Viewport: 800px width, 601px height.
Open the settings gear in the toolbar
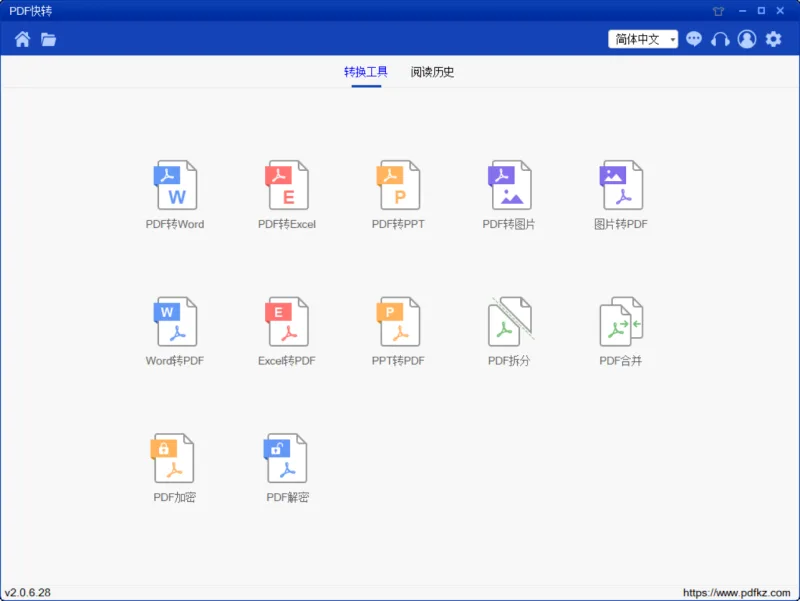pyautogui.click(x=773, y=39)
